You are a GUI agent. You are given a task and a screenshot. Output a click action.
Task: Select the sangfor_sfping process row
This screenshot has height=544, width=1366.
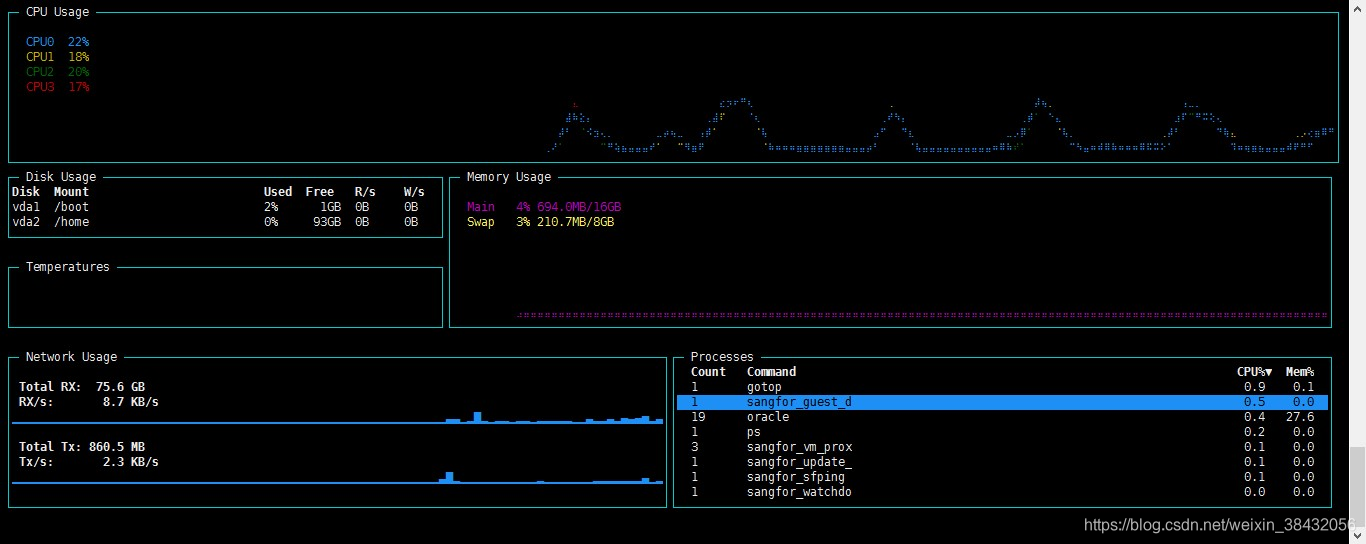click(1002, 477)
